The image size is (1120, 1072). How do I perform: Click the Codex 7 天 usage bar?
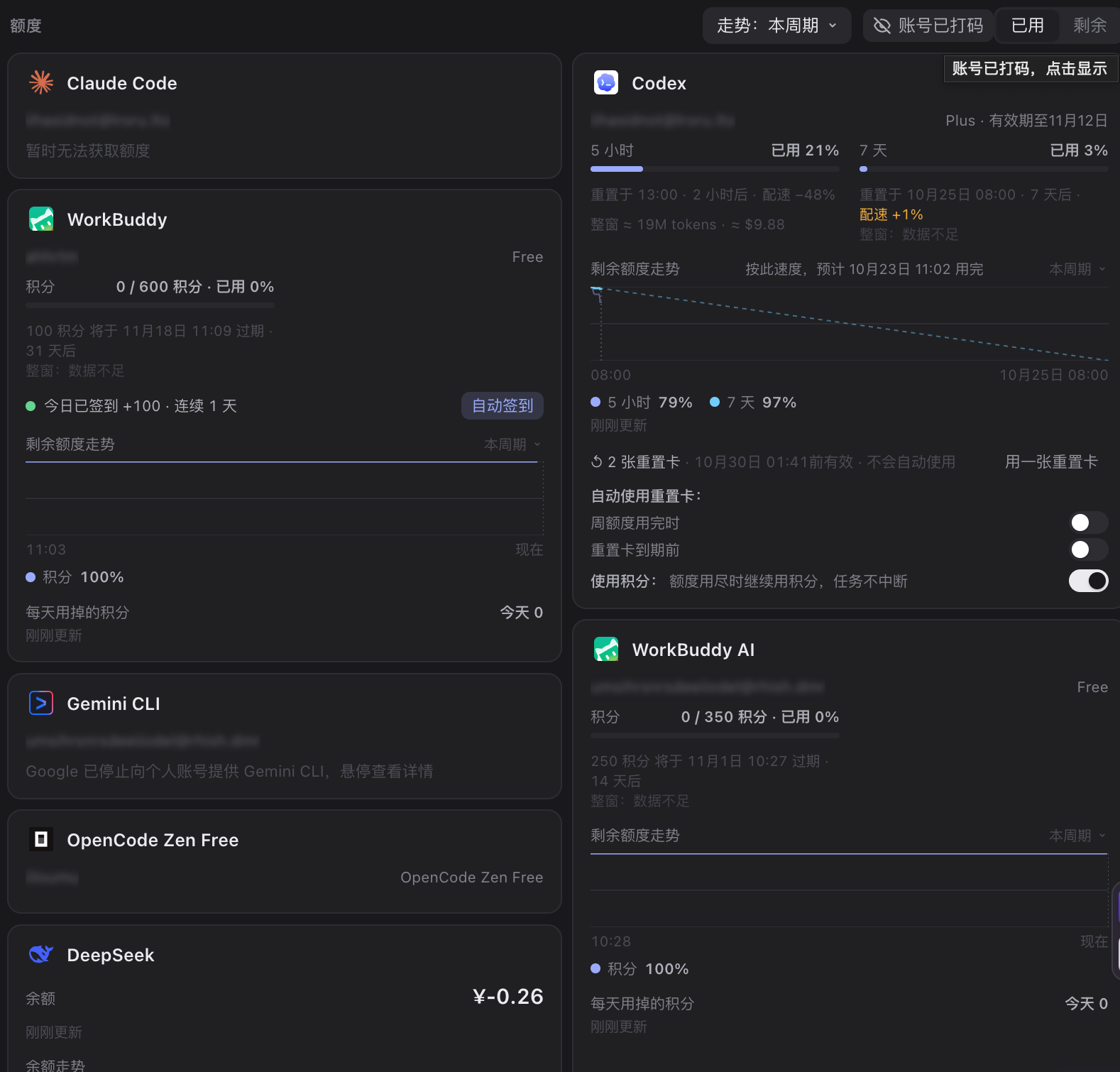(984, 169)
